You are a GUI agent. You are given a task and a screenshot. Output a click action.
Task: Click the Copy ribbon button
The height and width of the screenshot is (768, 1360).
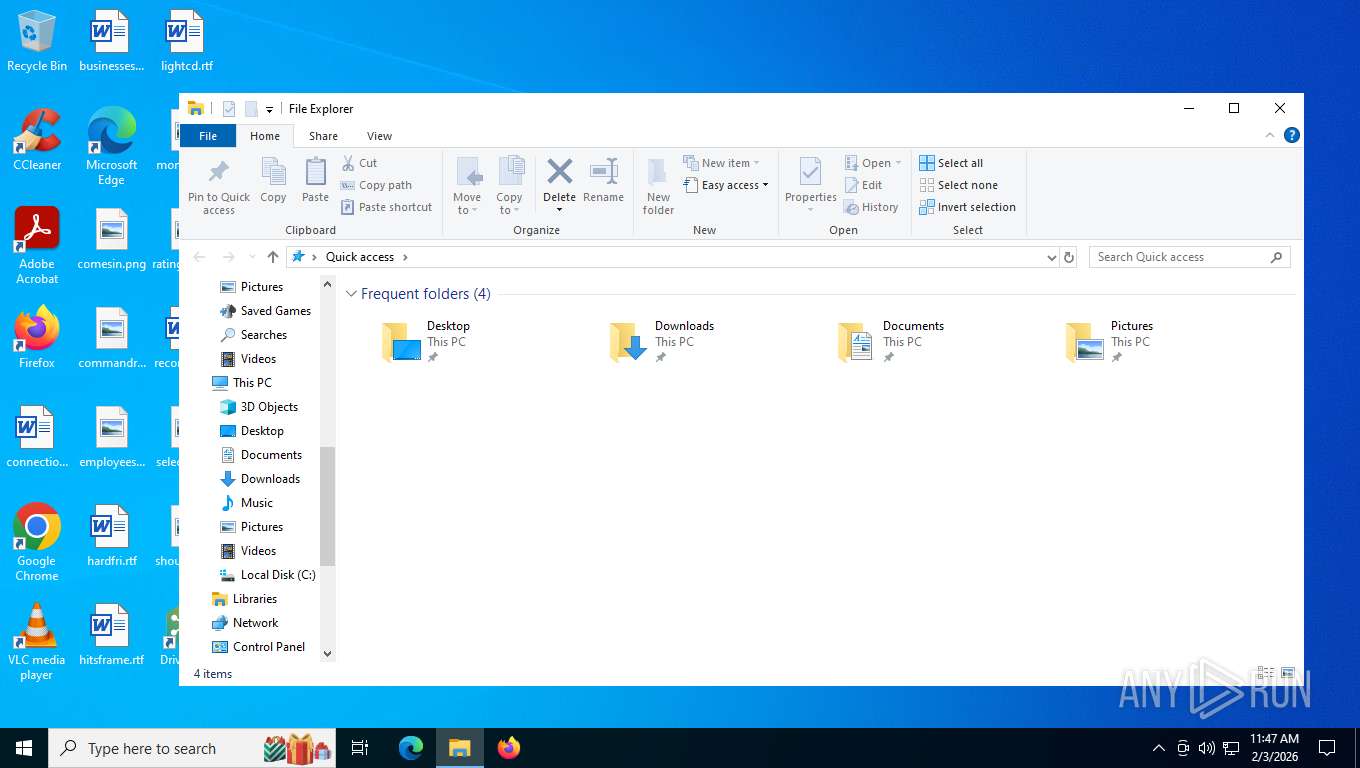273,181
